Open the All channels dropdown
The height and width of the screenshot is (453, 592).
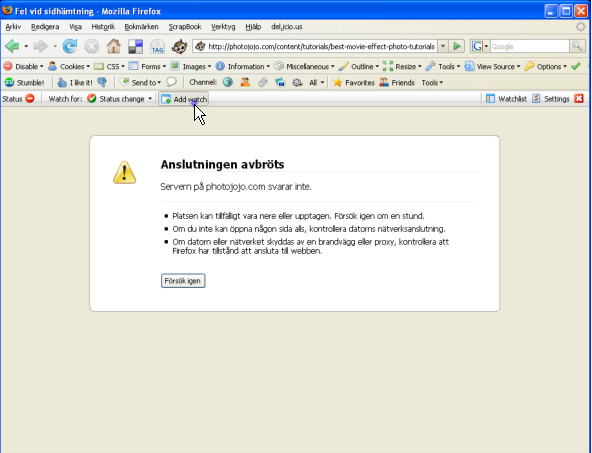317,82
